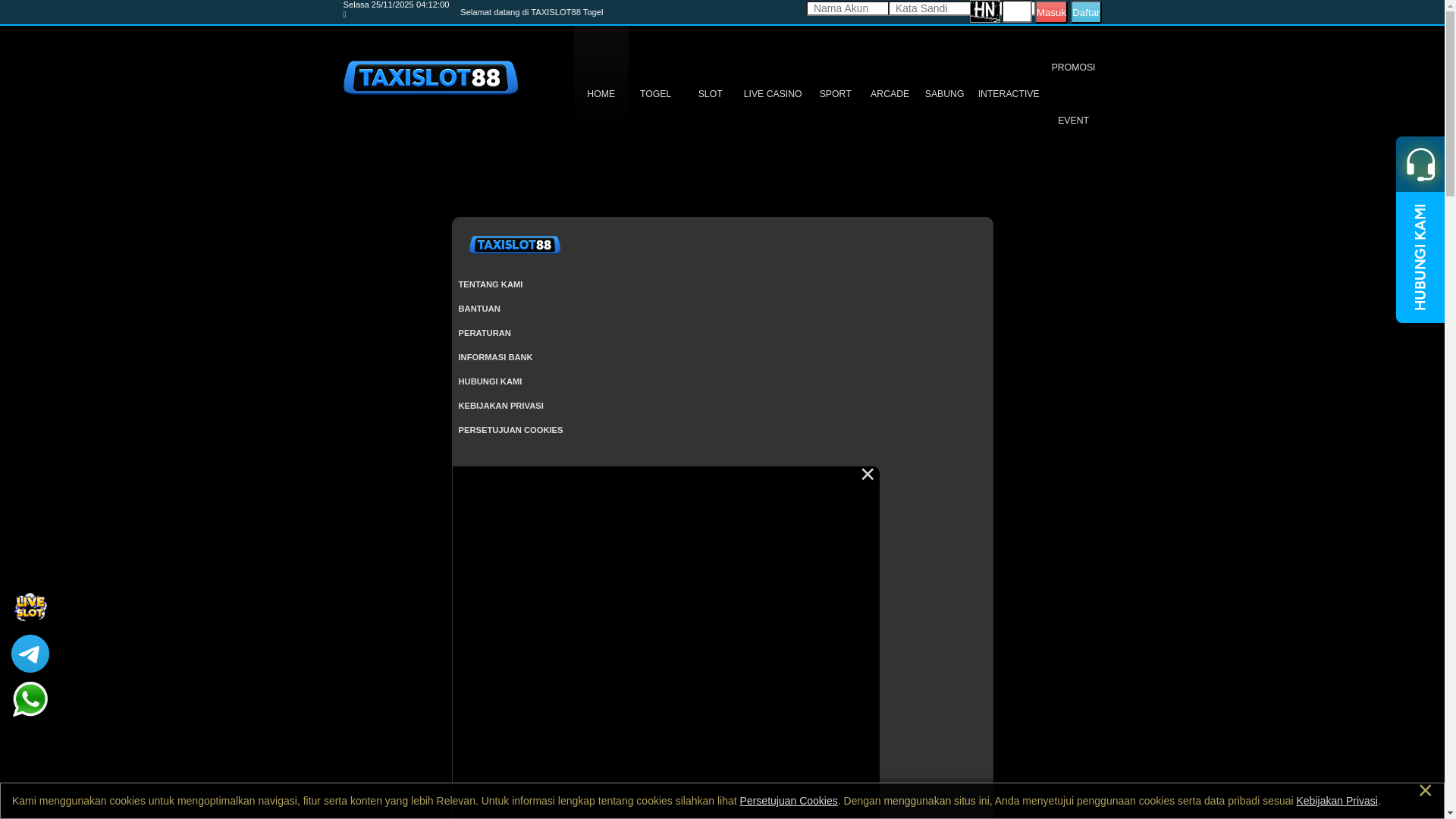Click Kebijakan Privasi link in banner
The image size is (1456, 819).
1337,801
